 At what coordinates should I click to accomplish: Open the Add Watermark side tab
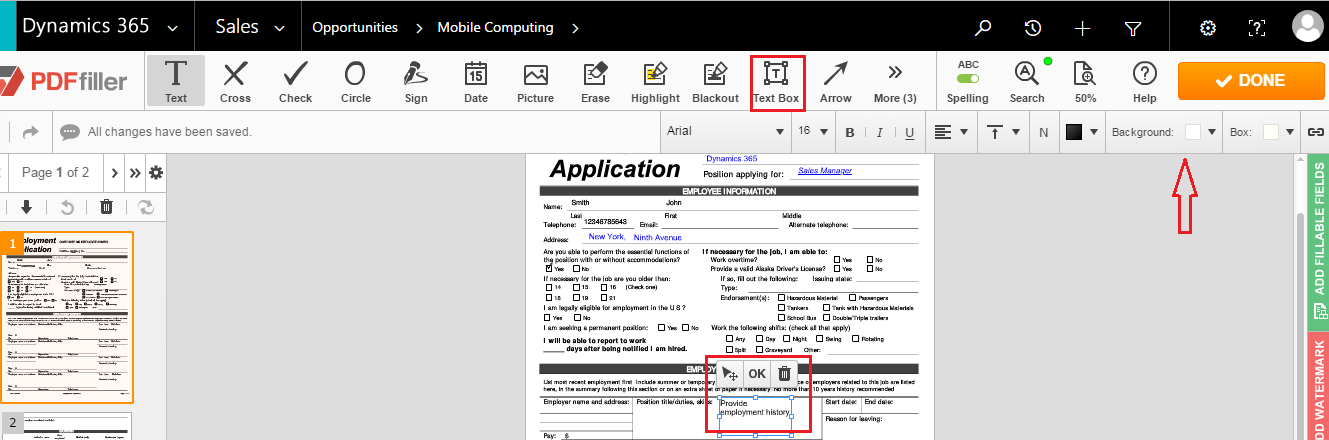[x=1317, y=387]
